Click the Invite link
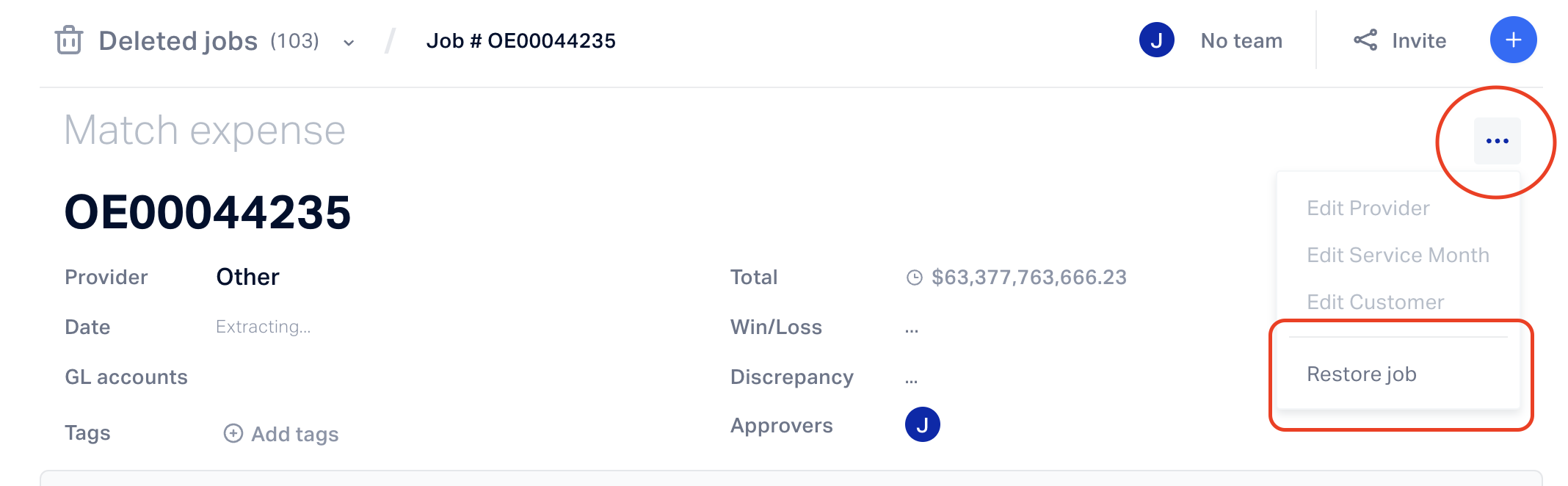The height and width of the screenshot is (486, 1568). [x=1418, y=41]
